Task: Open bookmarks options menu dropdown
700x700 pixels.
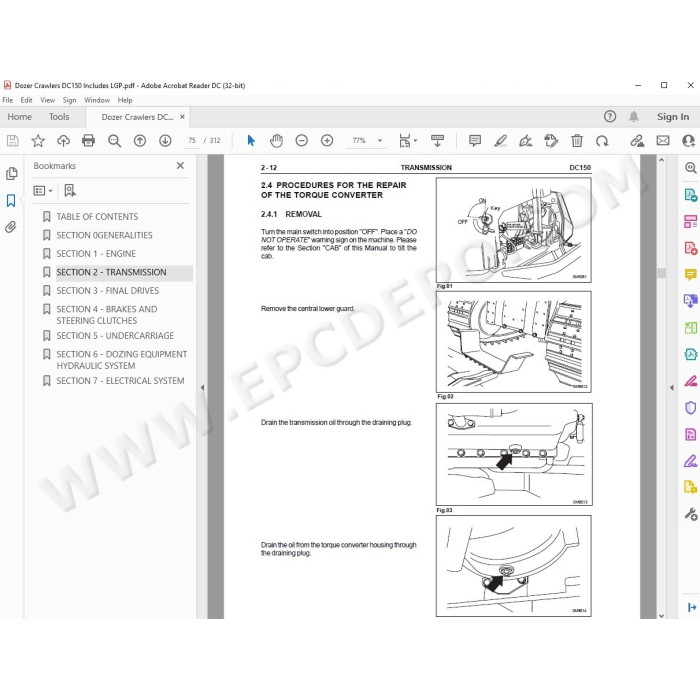Action: pos(43,191)
